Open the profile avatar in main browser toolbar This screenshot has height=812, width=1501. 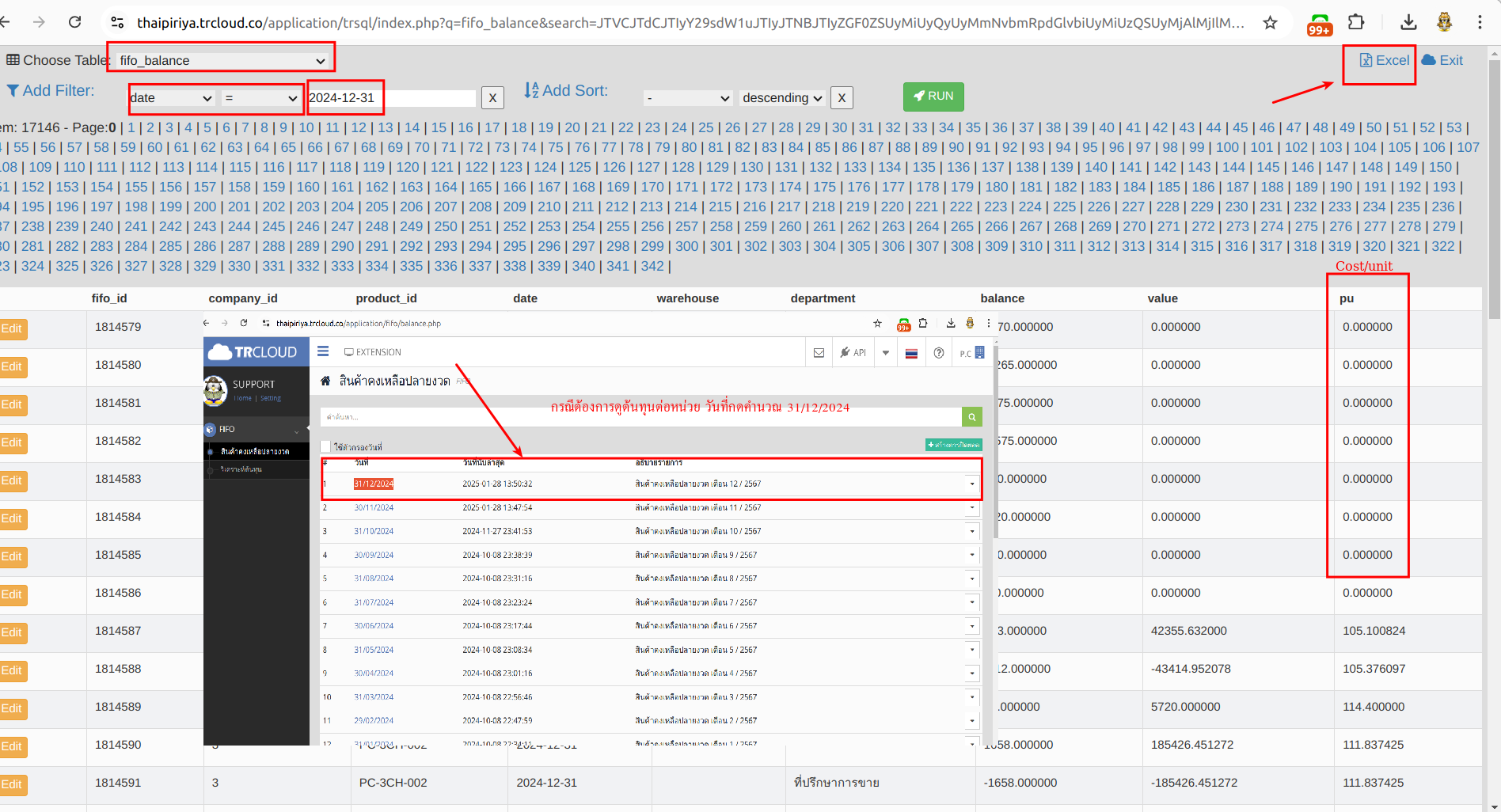pos(1444,22)
